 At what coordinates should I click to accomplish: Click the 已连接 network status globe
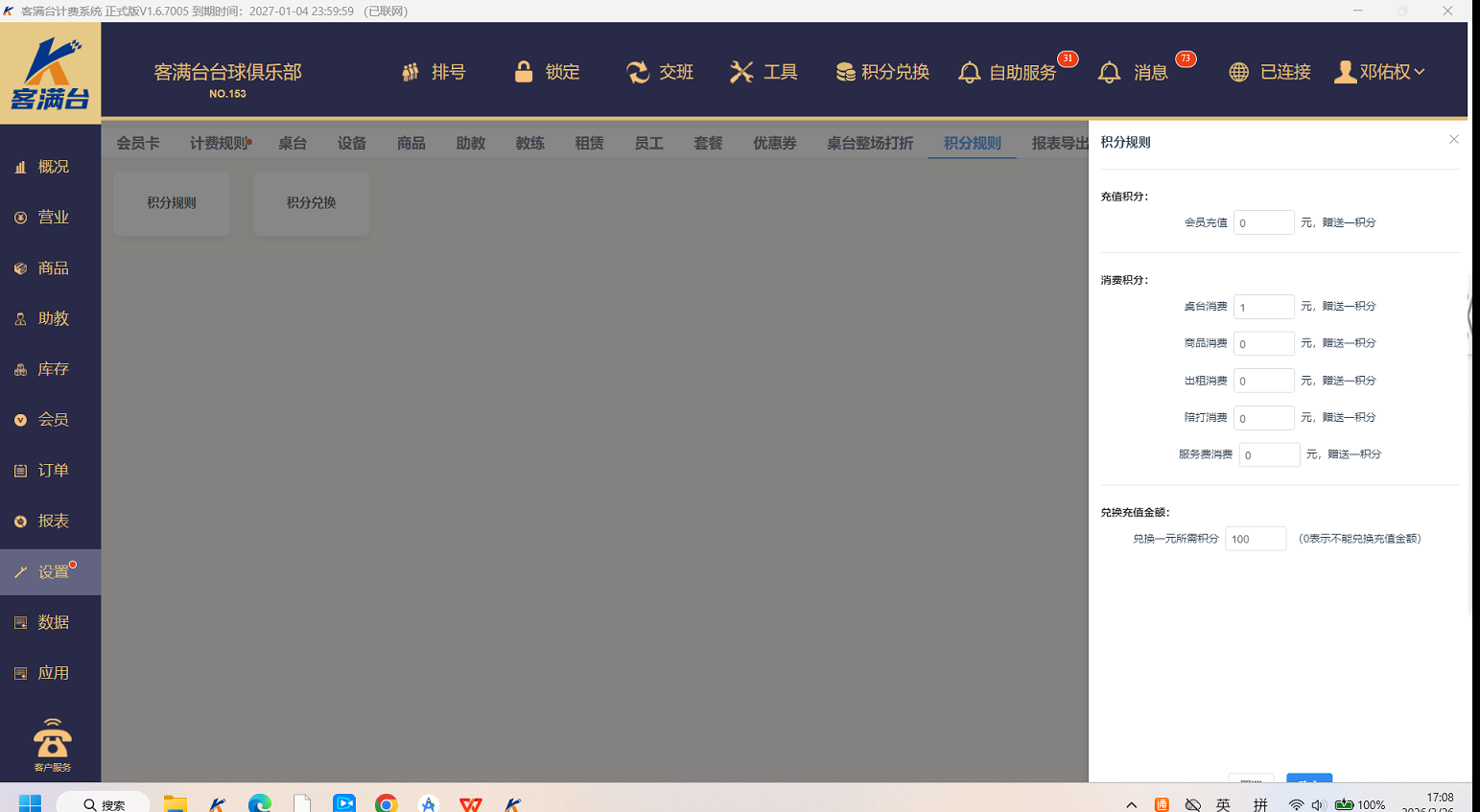click(x=1239, y=72)
